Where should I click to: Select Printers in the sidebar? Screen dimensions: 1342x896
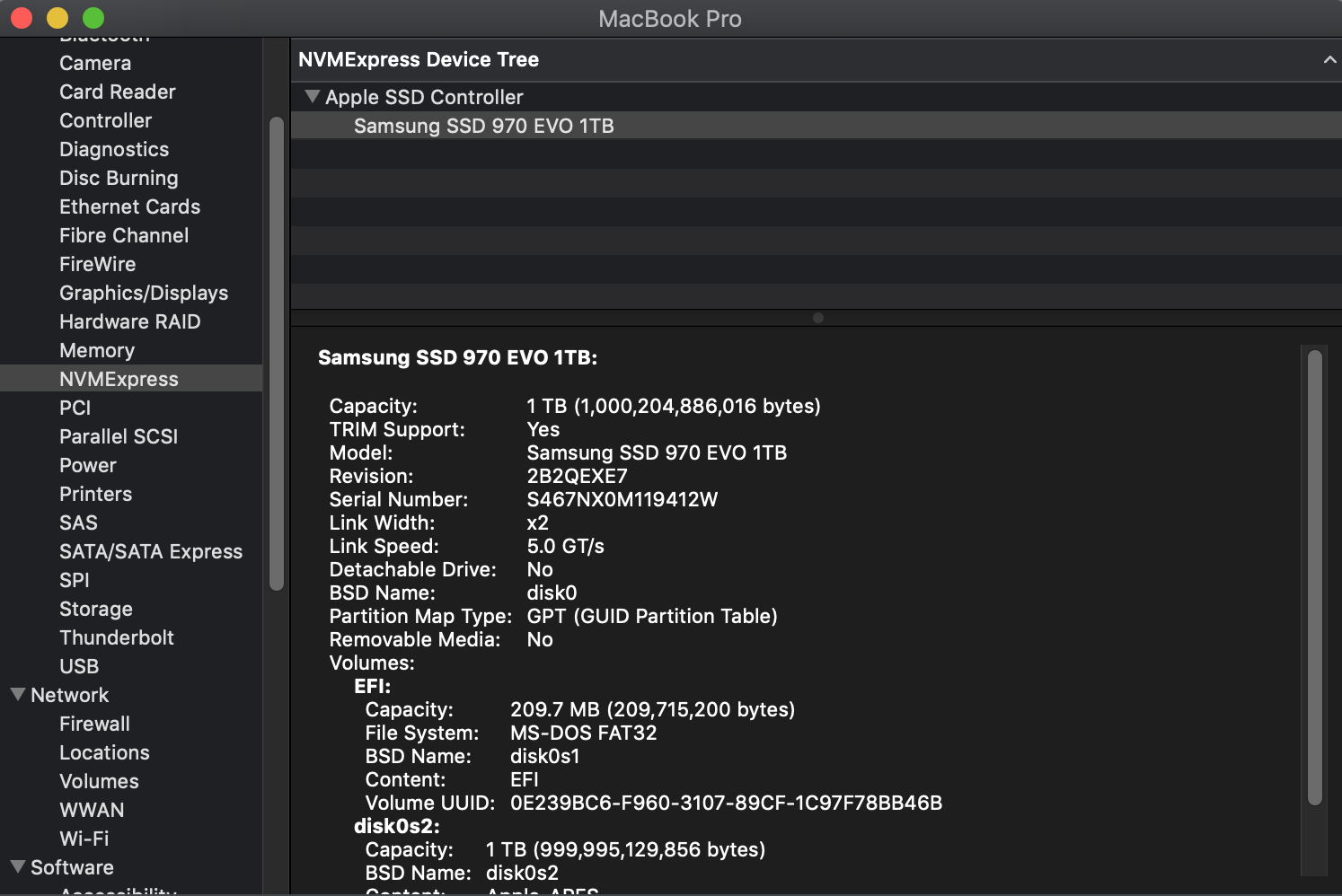(95, 494)
